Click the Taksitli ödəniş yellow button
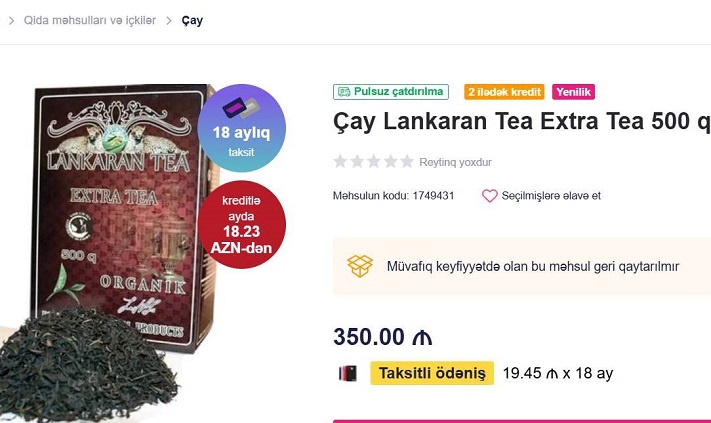Image resolution: width=711 pixels, height=423 pixels. [432, 373]
